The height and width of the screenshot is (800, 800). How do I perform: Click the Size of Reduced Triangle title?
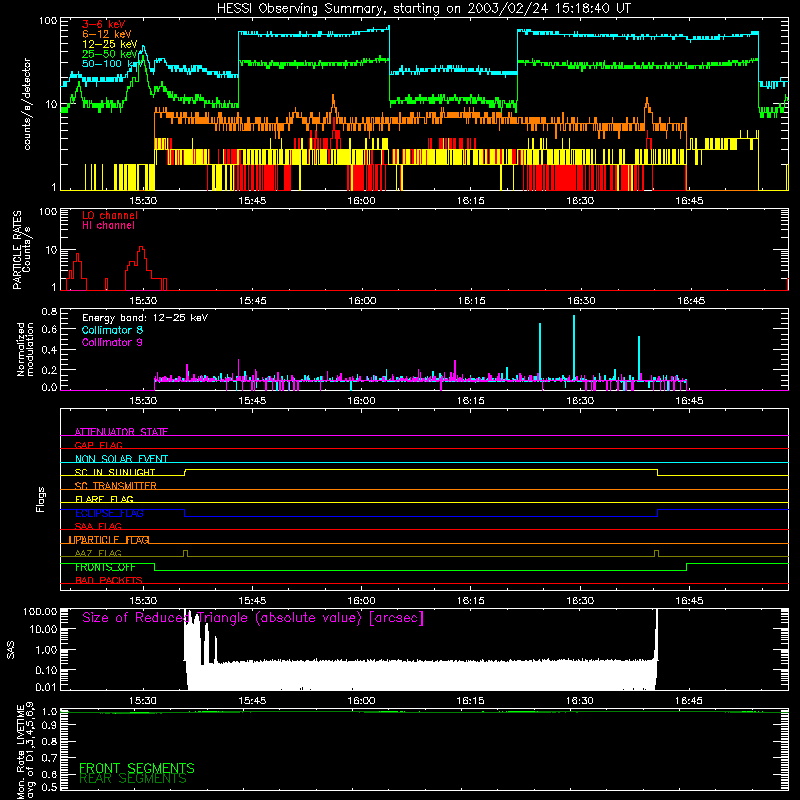click(x=253, y=618)
